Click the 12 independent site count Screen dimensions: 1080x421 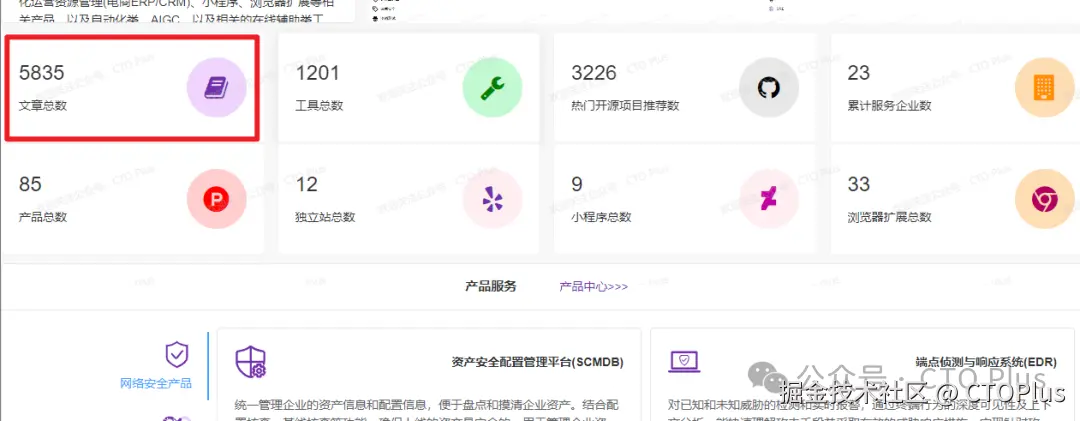coord(307,184)
